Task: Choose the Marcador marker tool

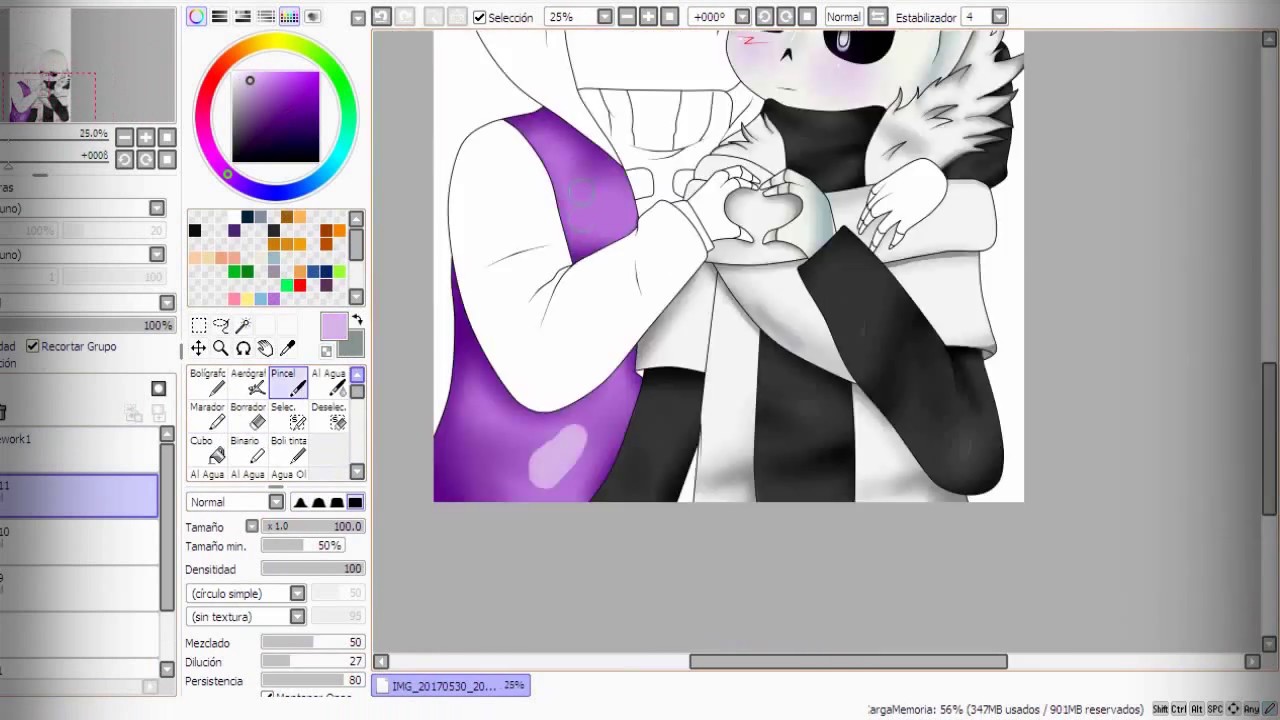Action: pos(207,416)
